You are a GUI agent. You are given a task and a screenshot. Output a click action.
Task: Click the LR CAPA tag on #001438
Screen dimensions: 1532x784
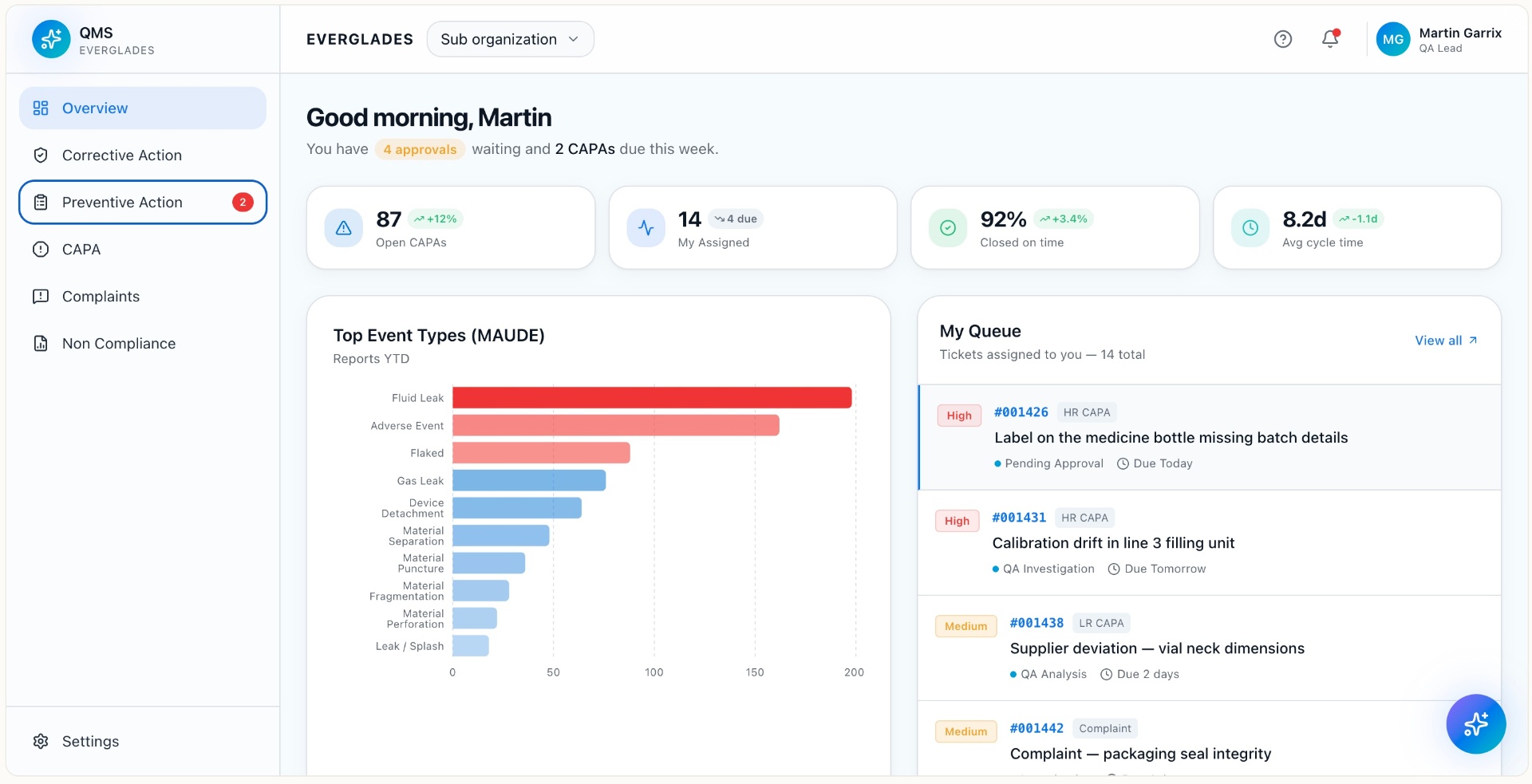coord(1101,623)
